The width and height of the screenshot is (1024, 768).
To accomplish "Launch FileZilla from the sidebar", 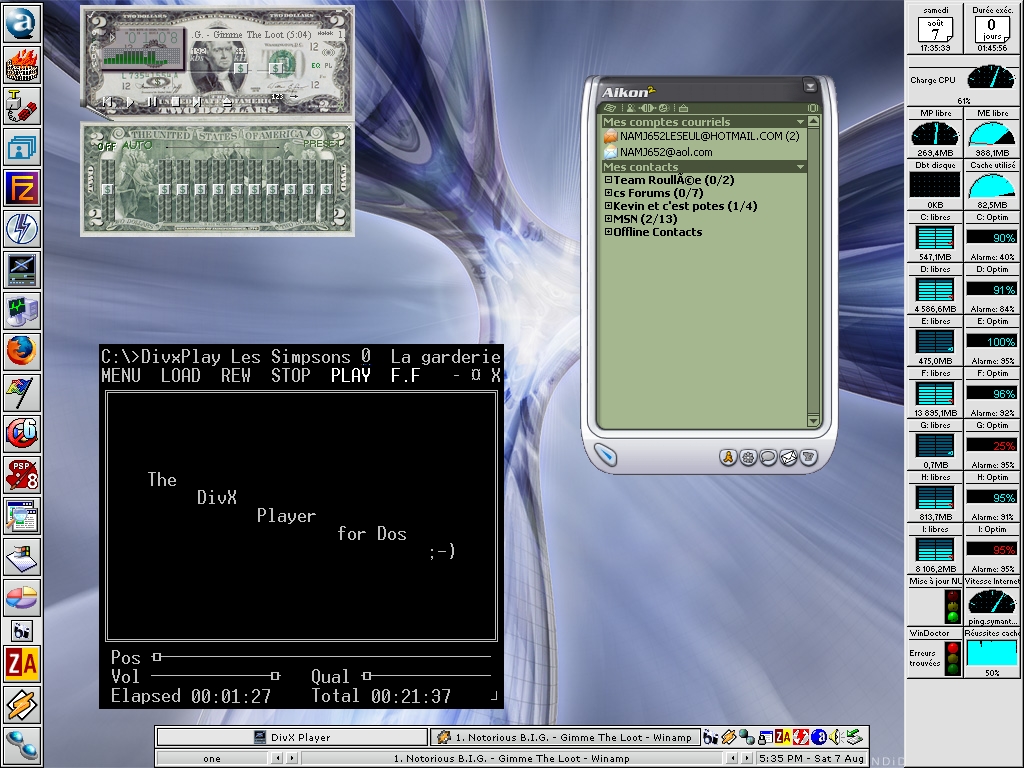I will point(22,188).
